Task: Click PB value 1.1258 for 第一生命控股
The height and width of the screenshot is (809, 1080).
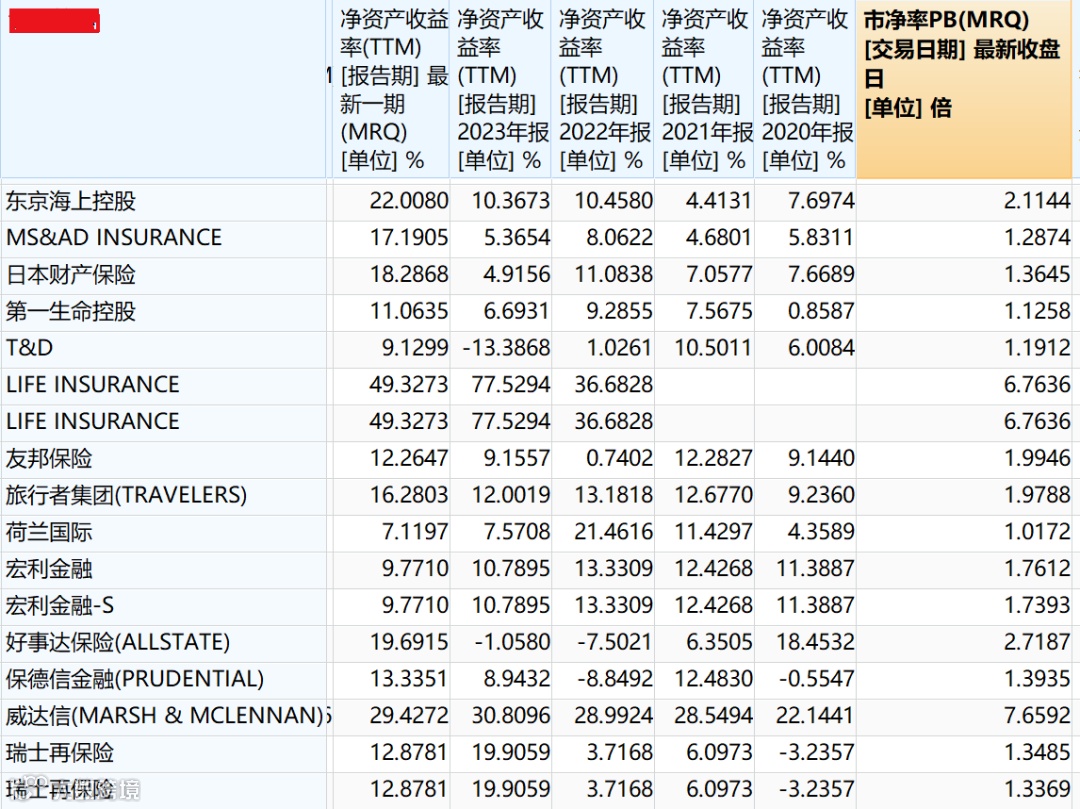Action: click(x=1037, y=311)
